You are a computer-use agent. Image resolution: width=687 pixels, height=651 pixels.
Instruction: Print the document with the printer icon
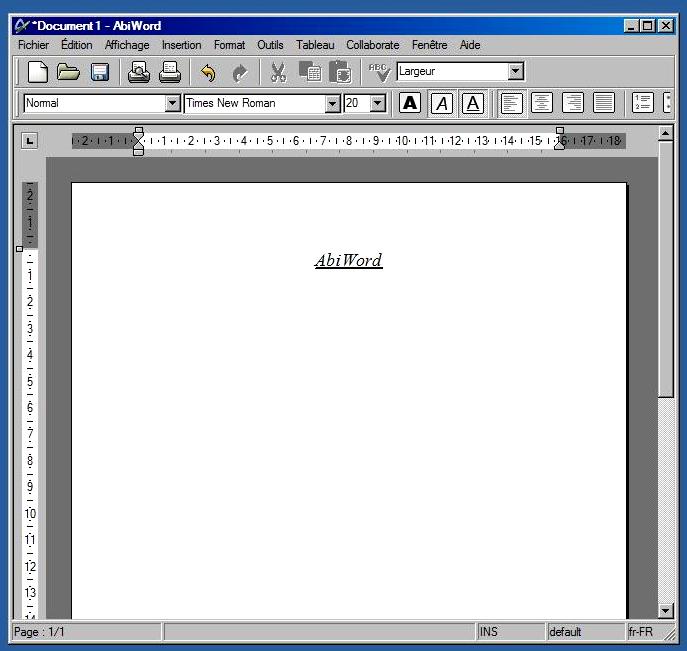pos(170,72)
